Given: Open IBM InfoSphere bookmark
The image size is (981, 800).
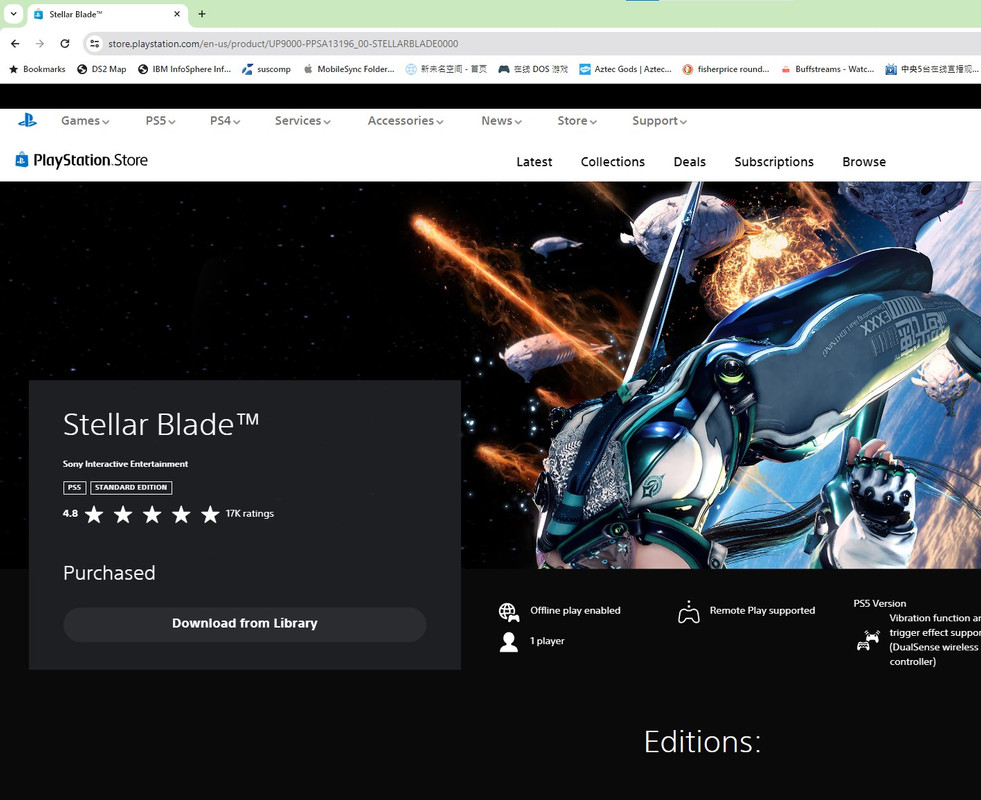Looking at the screenshot, I should (x=185, y=69).
